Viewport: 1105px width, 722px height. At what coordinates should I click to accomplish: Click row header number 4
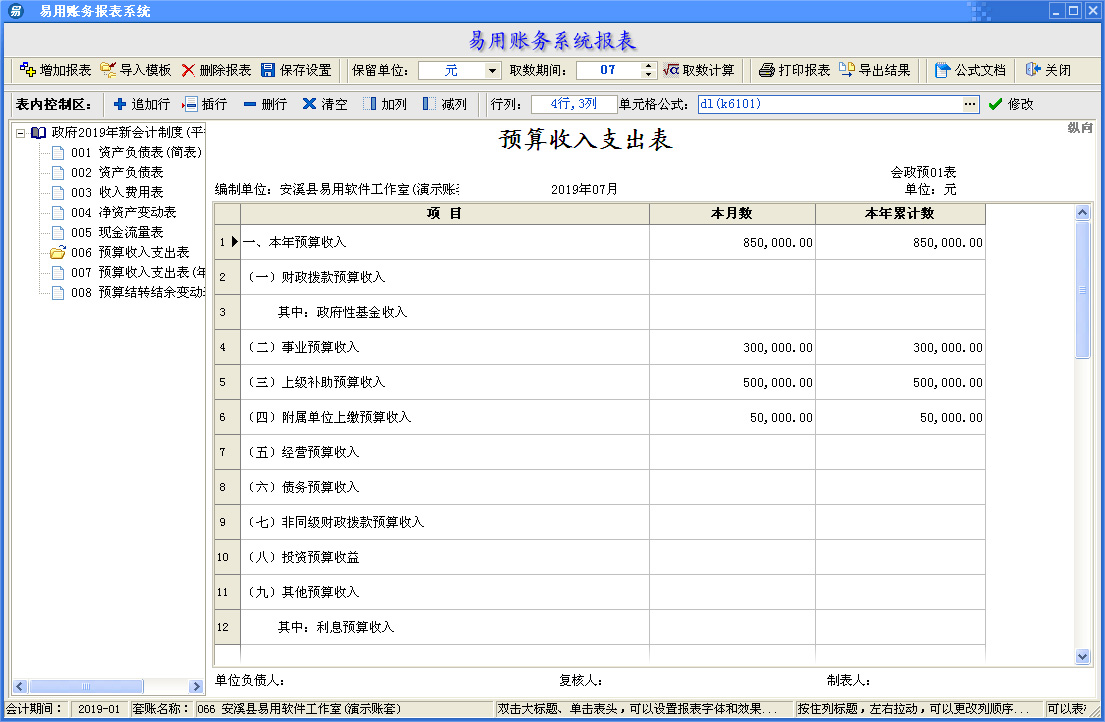(x=227, y=347)
